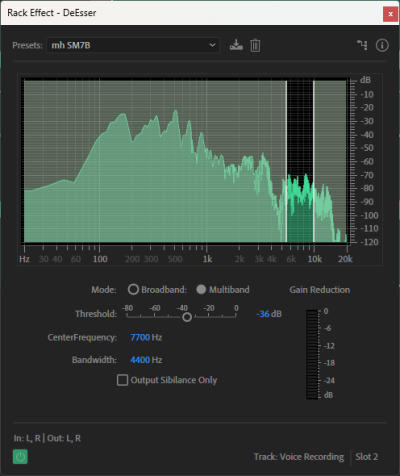The image size is (400, 476).
Task: Click the Gain Reduction meter
Action: [312, 354]
